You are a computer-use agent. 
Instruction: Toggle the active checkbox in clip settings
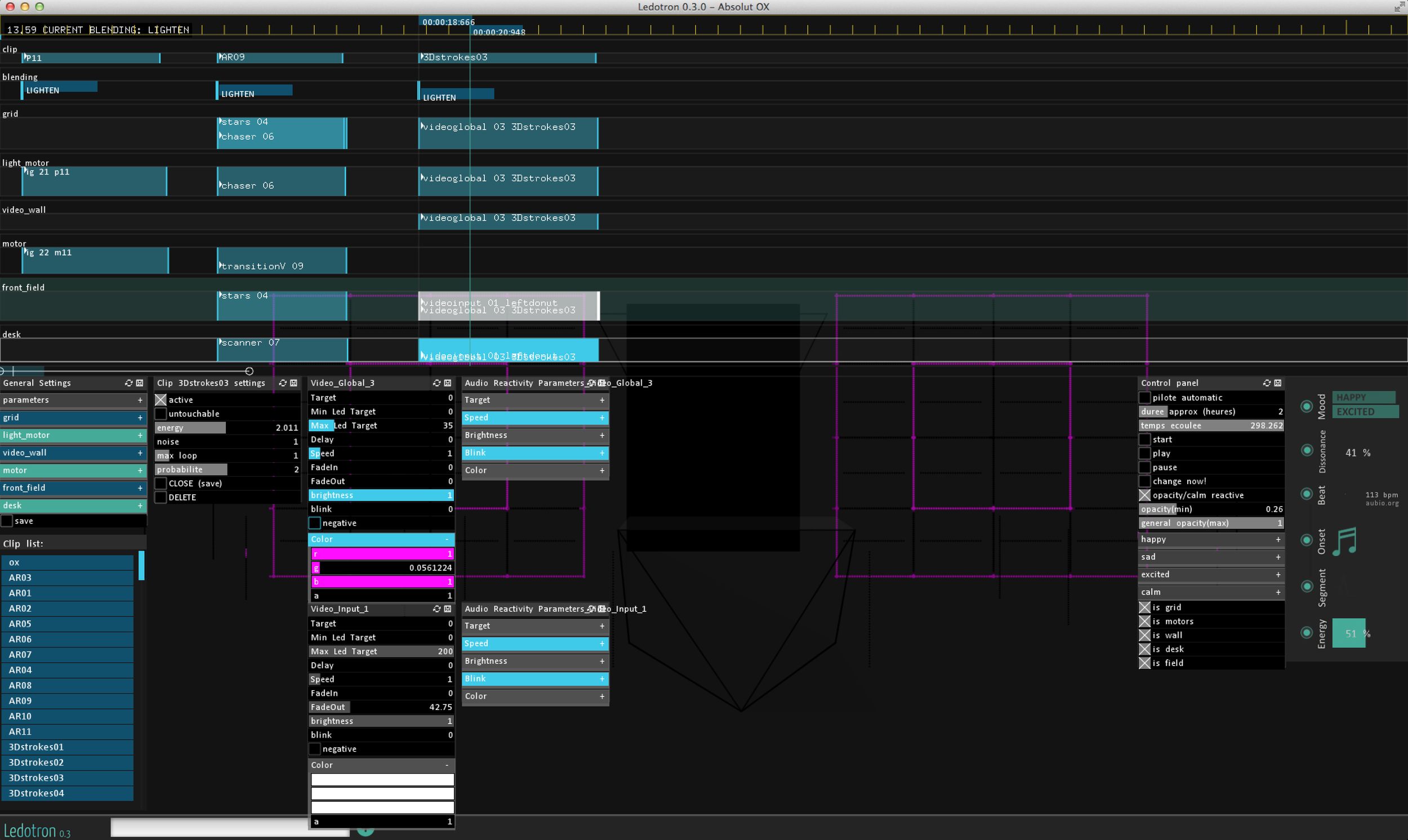pyautogui.click(x=161, y=400)
